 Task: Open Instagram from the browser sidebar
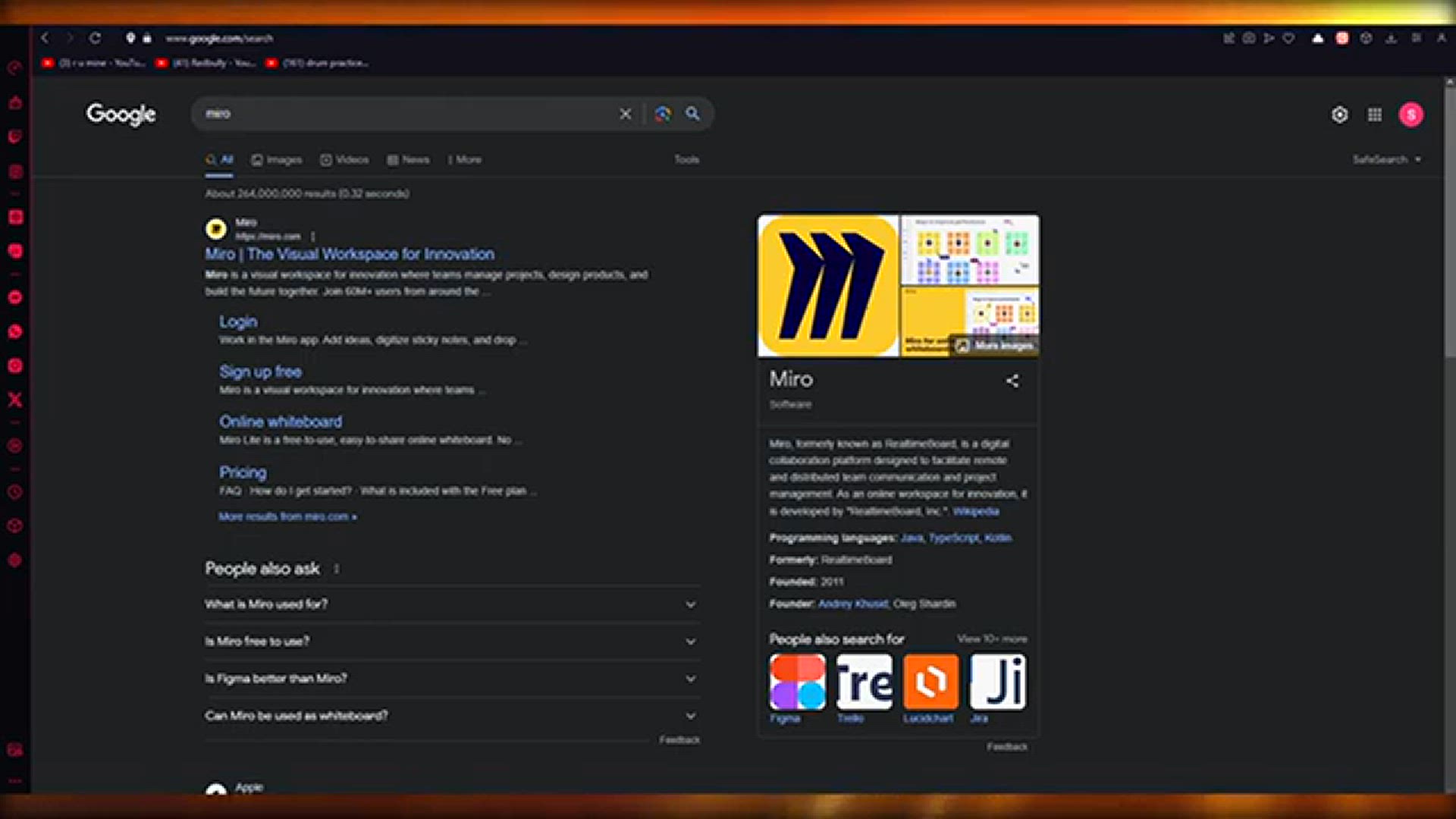pyautogui.click(x=15, y=366)
